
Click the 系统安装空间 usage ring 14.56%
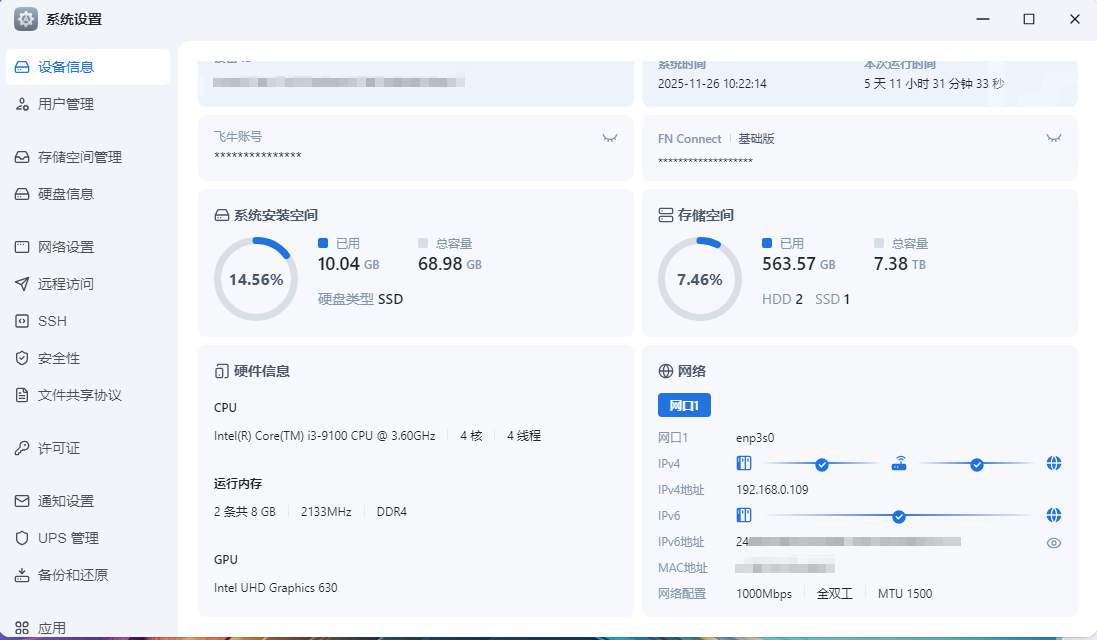(256, 279)
